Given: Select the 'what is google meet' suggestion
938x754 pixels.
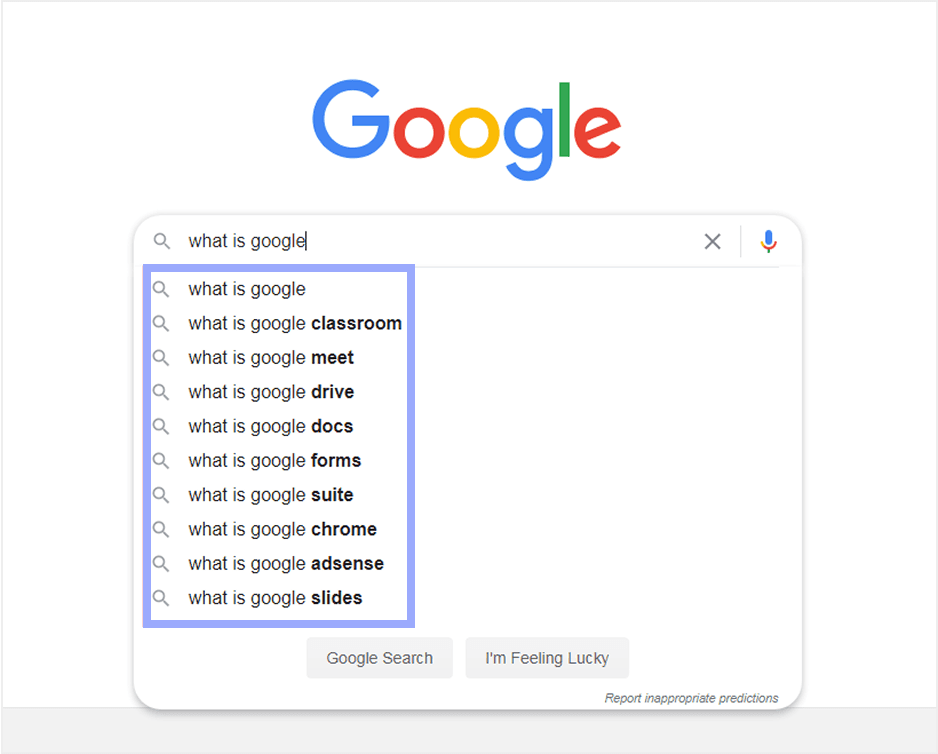Looking at the screenshot, I should pyautogui.click(x=270, y=357).
